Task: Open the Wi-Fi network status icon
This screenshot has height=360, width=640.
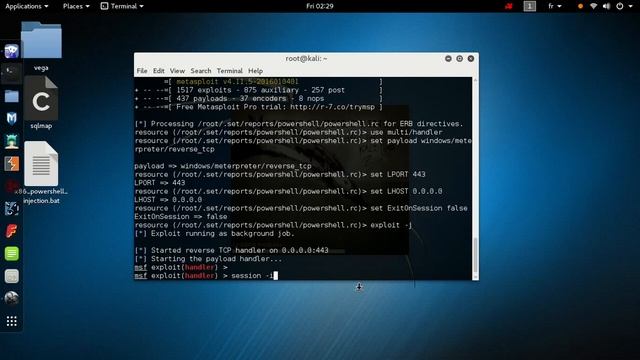Action: tap(593, 6)
